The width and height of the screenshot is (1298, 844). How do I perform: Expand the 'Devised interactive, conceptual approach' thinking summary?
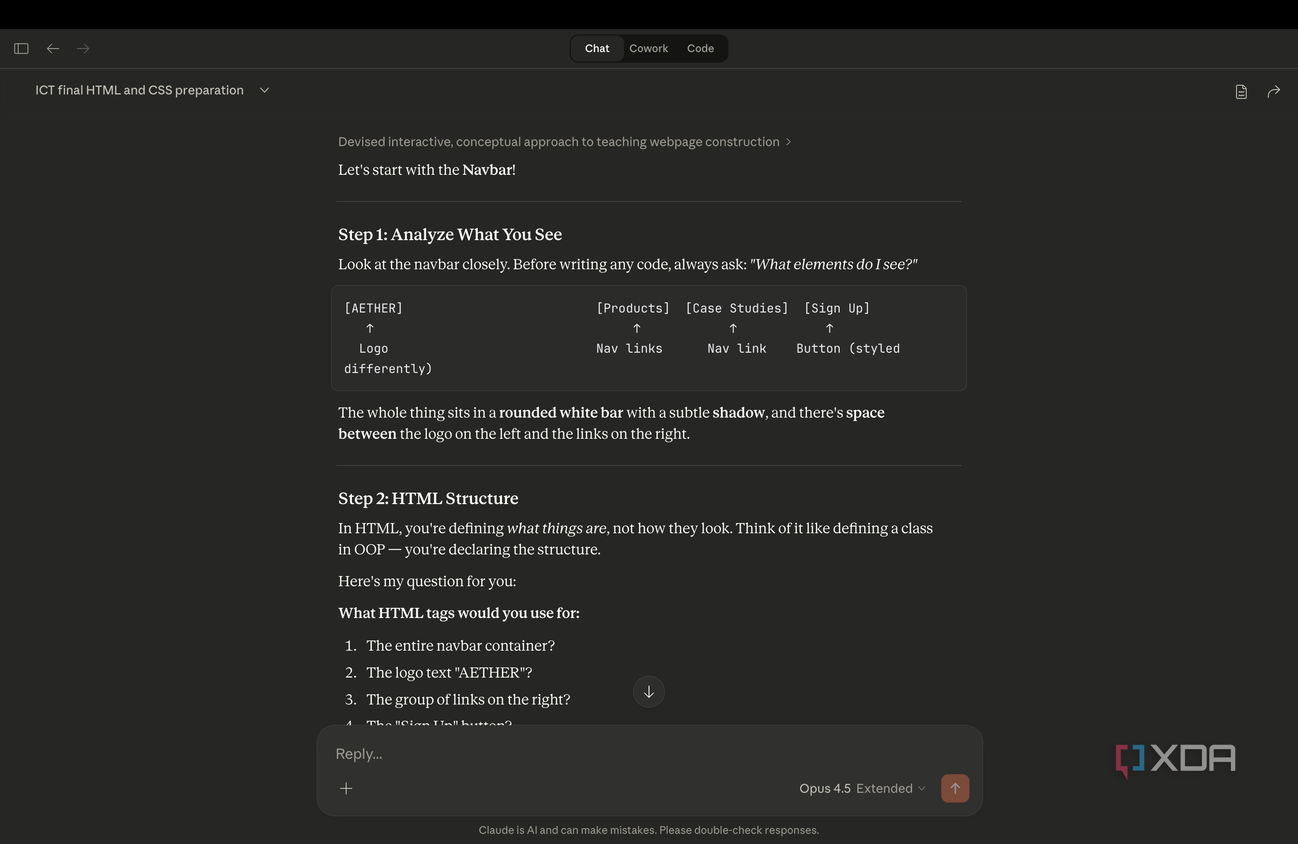coord(565,142)
